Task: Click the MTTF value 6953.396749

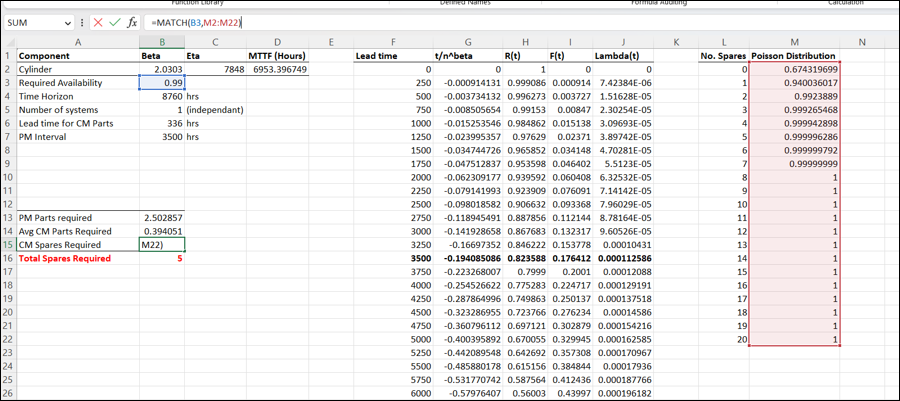Action: (278, 69)
